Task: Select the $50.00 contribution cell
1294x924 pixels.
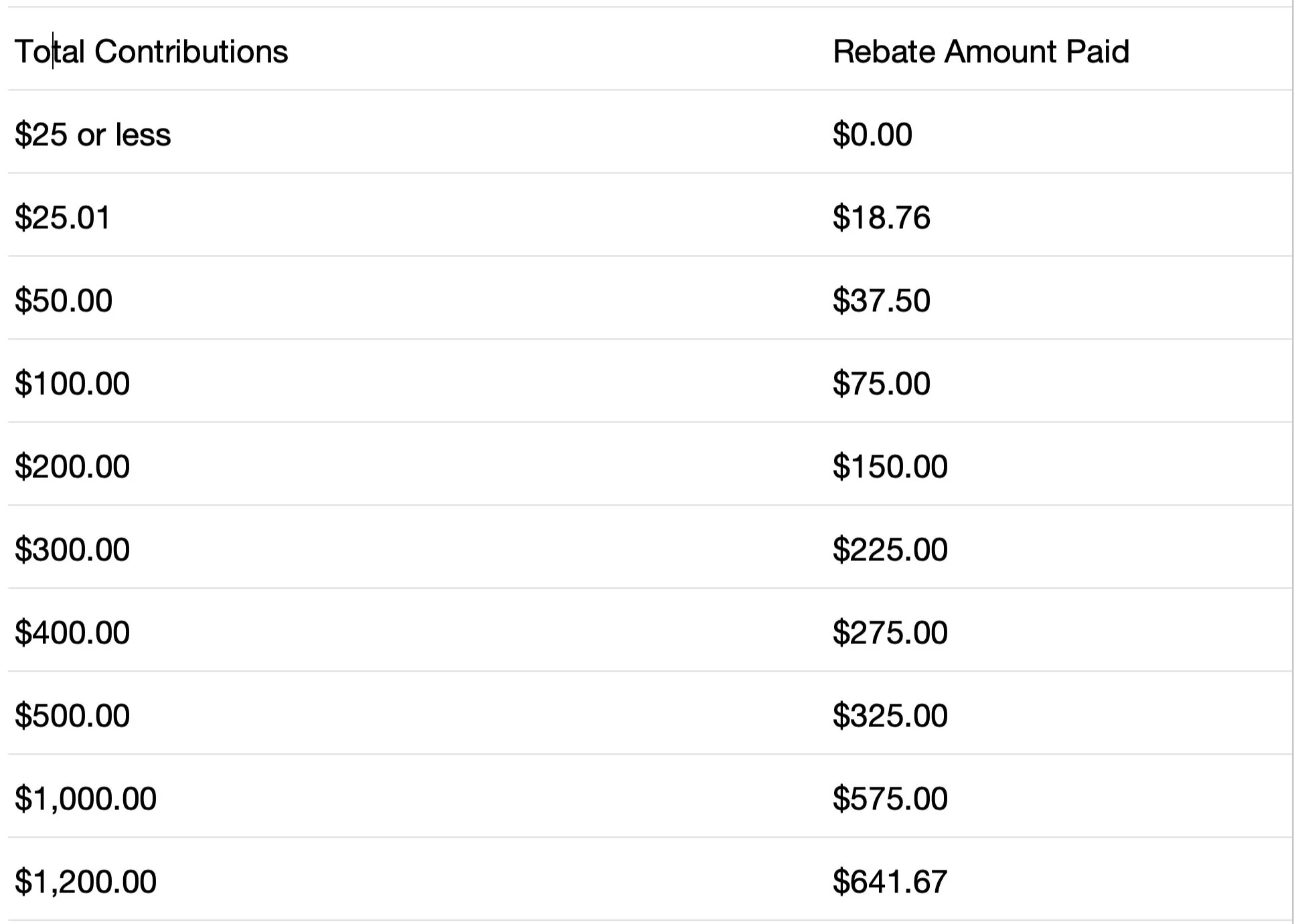Action: pos(64,301)
